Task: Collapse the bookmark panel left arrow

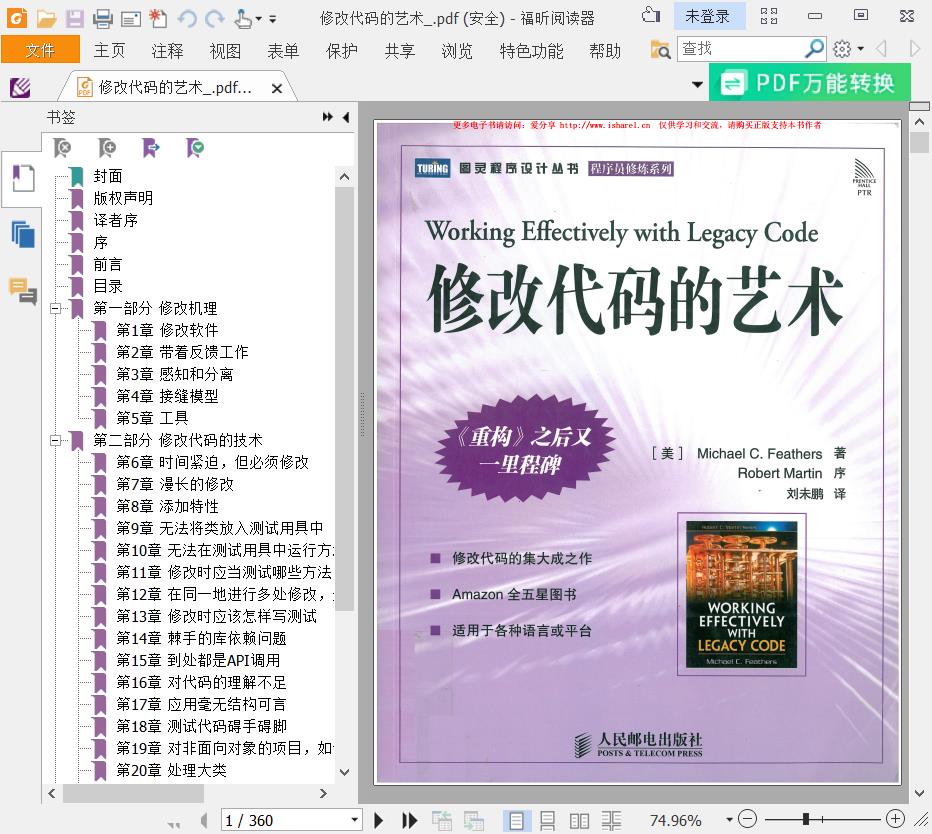Action: click(346, 117)
